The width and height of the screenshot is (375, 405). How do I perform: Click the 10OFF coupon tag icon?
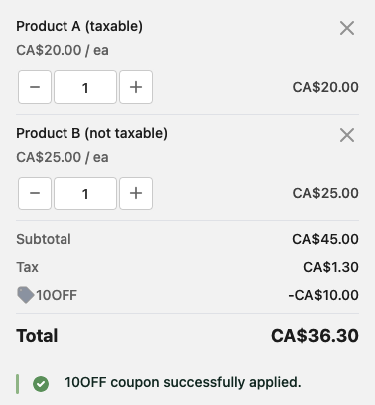click(26, 295)
